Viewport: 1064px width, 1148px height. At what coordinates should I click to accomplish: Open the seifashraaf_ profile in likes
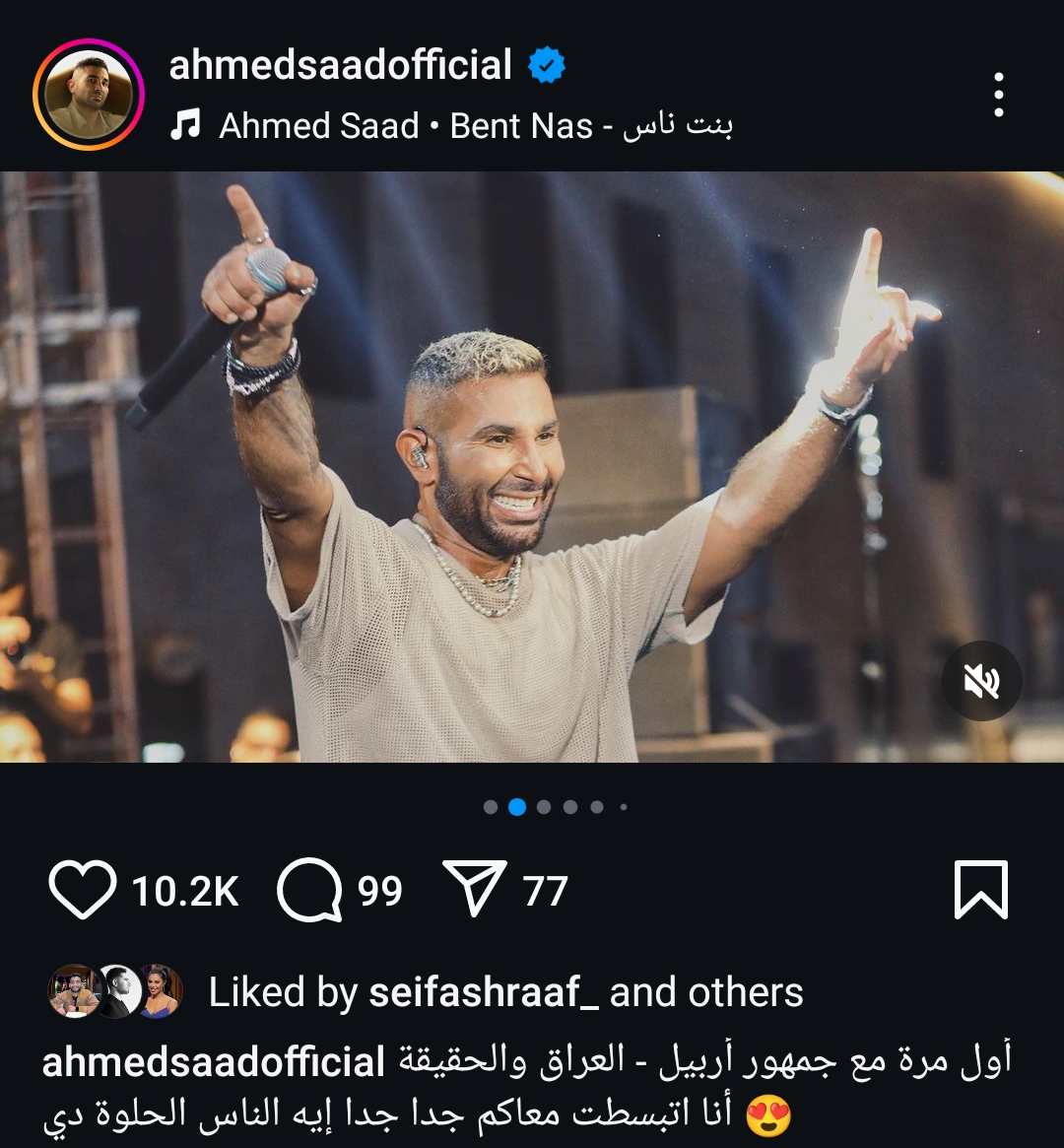(x=483, y=992)
